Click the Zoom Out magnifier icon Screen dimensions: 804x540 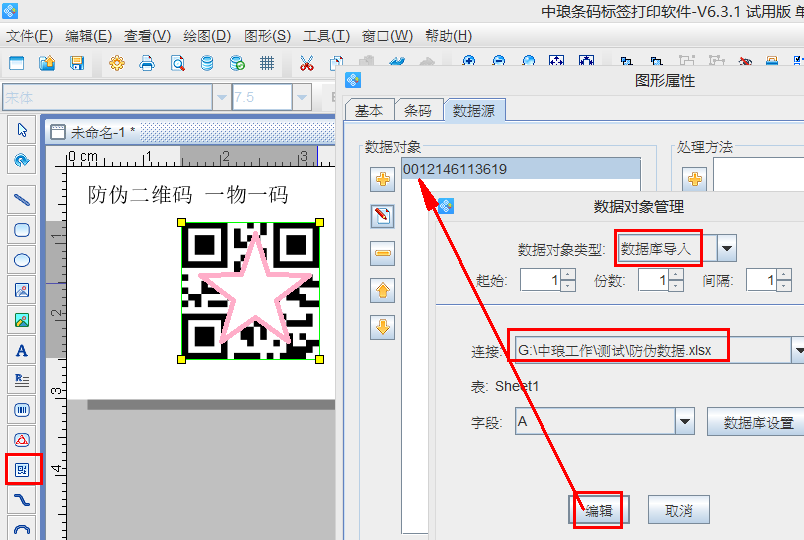pos(498,61)
